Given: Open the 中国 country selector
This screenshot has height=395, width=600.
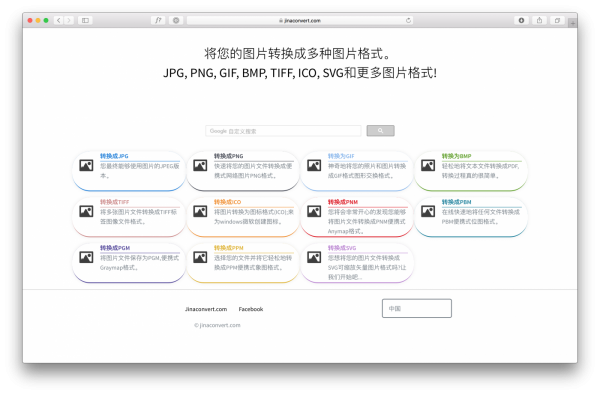Looking at the screenshot, I should pos(417,308).
